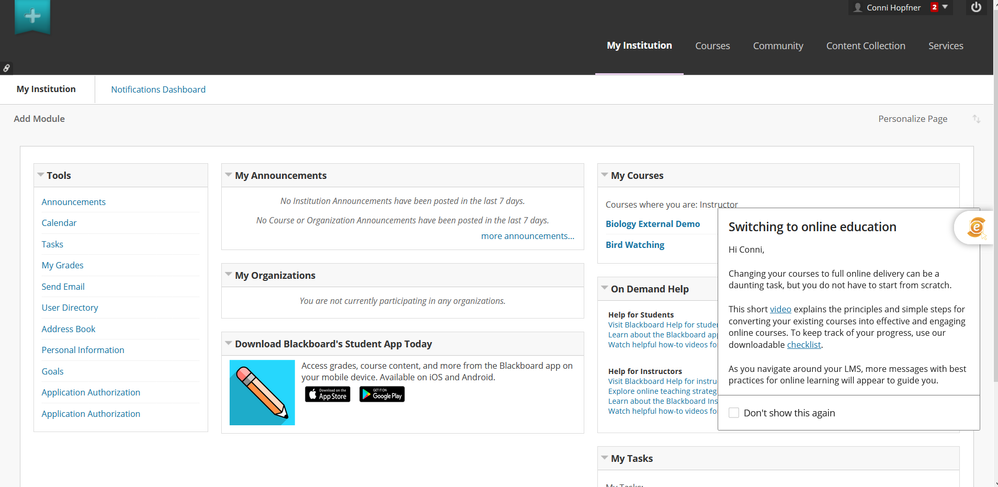Click the power logout icon
This screenshot has width=998, height=487.
pos(976,7)
